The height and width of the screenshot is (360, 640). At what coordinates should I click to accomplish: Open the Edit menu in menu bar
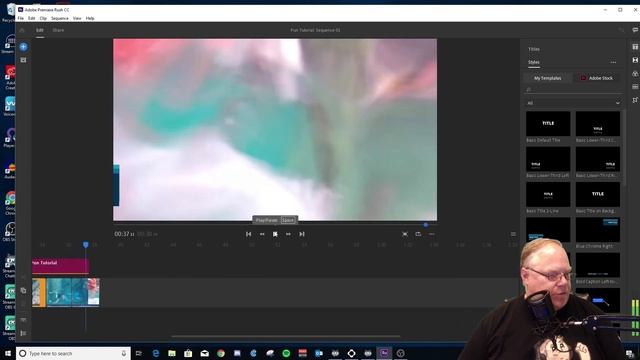click(x=31, y=18)
